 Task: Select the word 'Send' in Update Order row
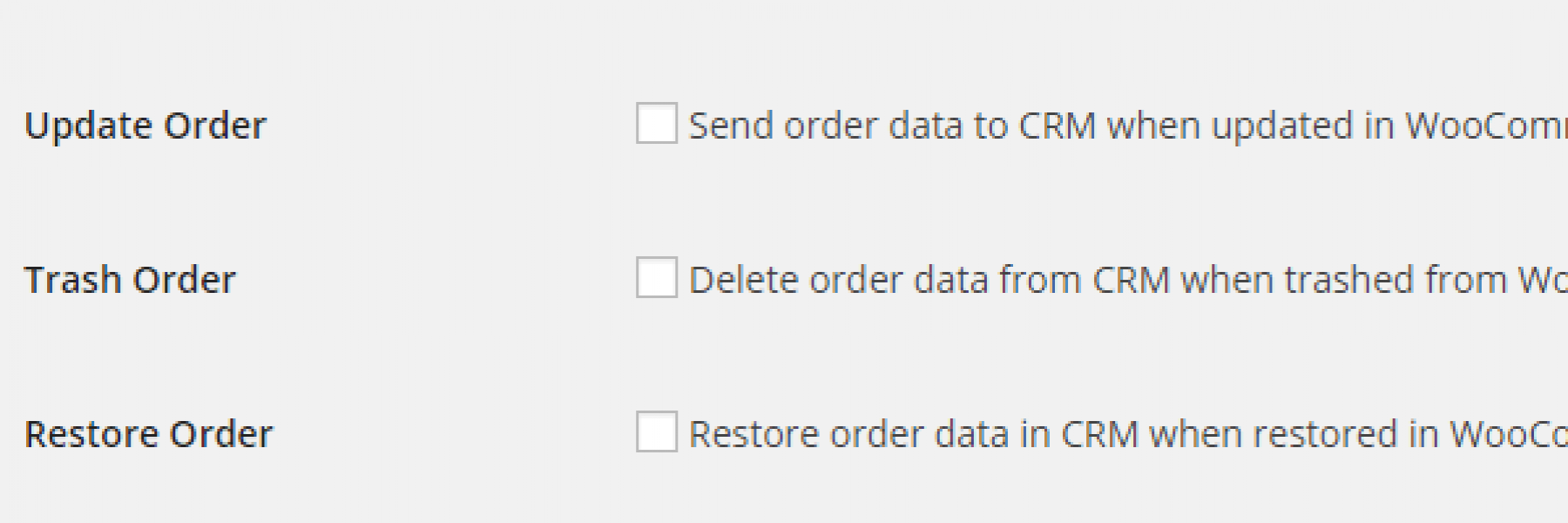(731, 126)
